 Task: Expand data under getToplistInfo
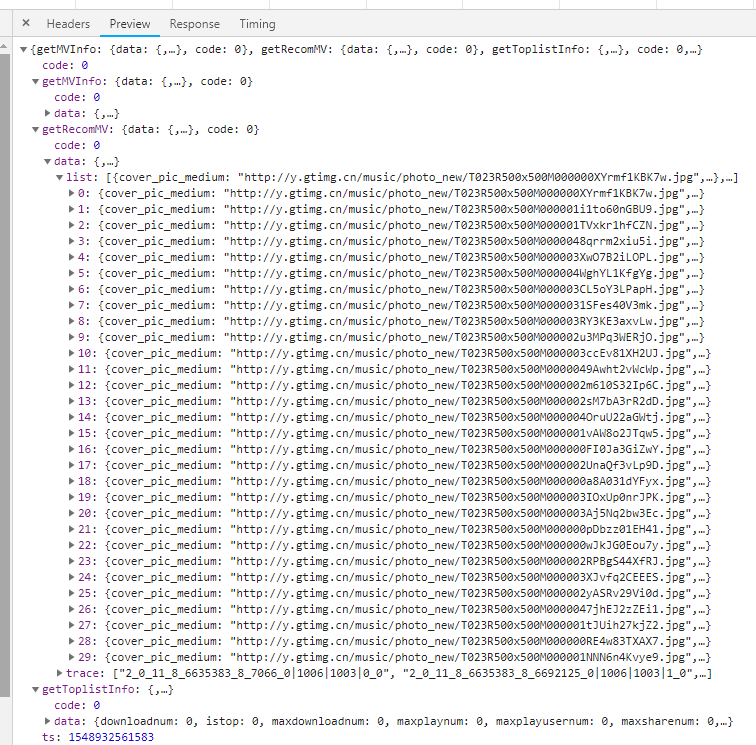pyautogui.click(x=47, y=721)
